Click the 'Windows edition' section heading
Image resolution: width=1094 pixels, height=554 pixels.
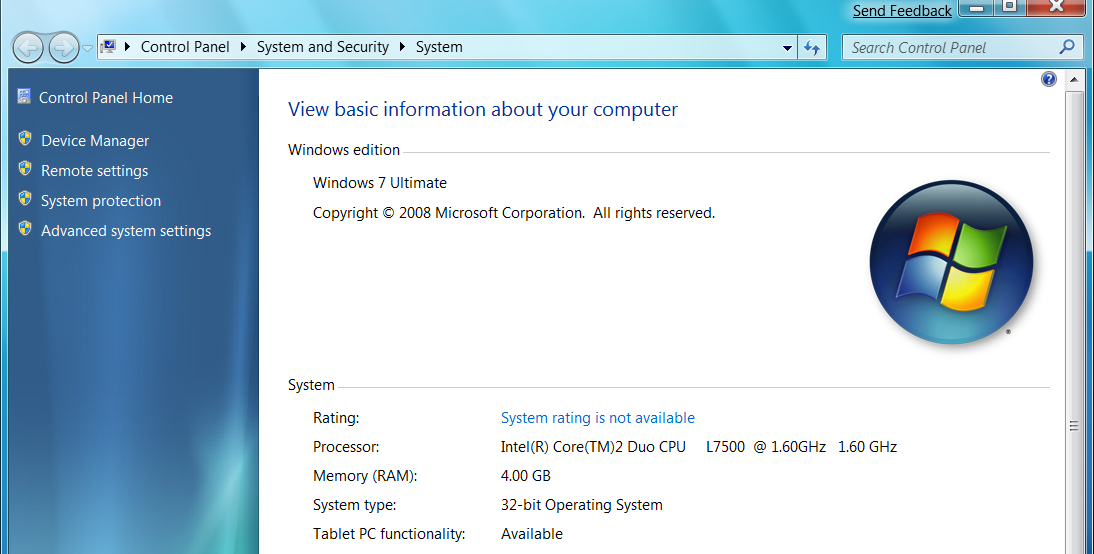344,149
